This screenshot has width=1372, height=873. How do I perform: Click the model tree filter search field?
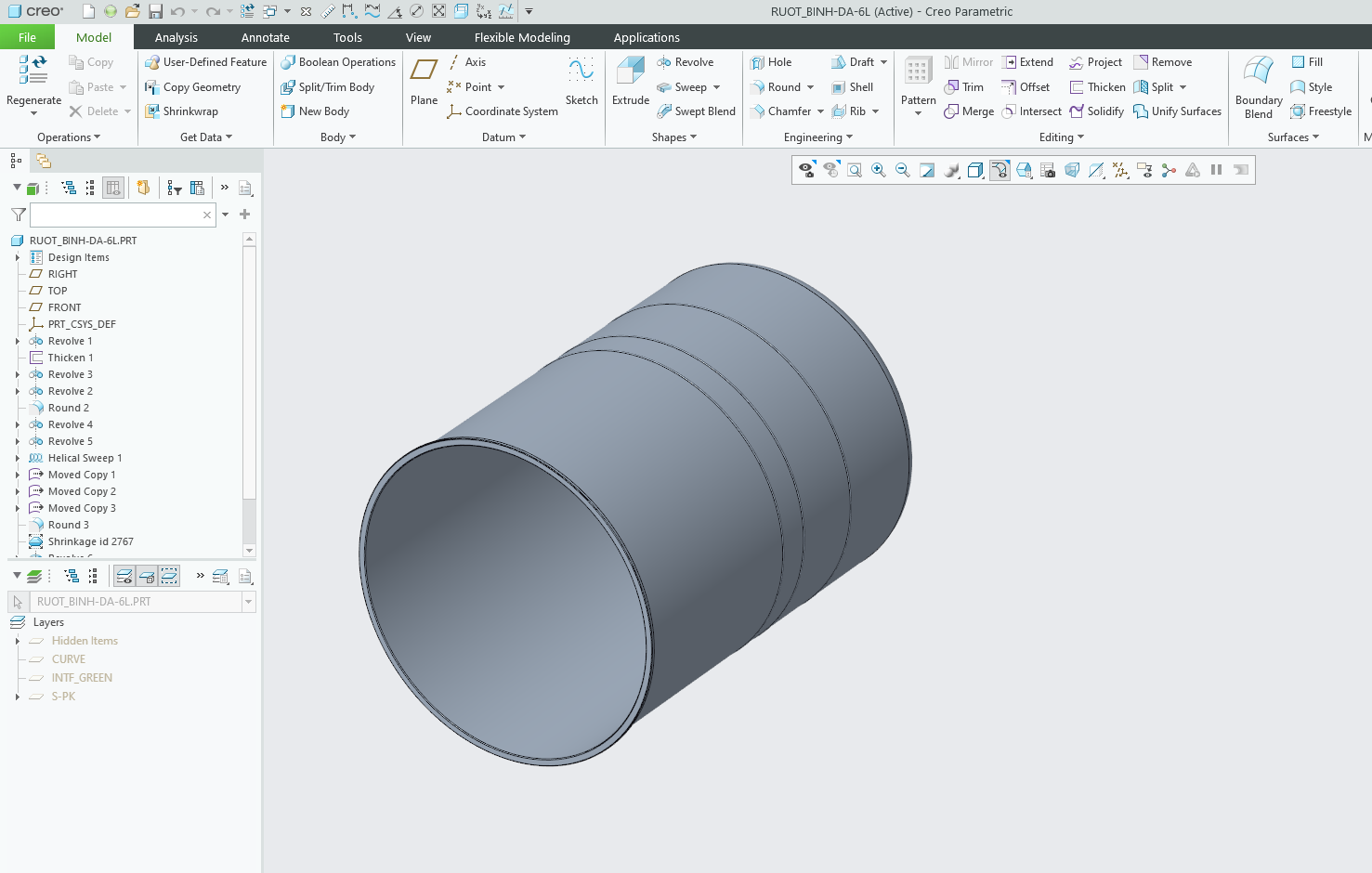point(115,215)
